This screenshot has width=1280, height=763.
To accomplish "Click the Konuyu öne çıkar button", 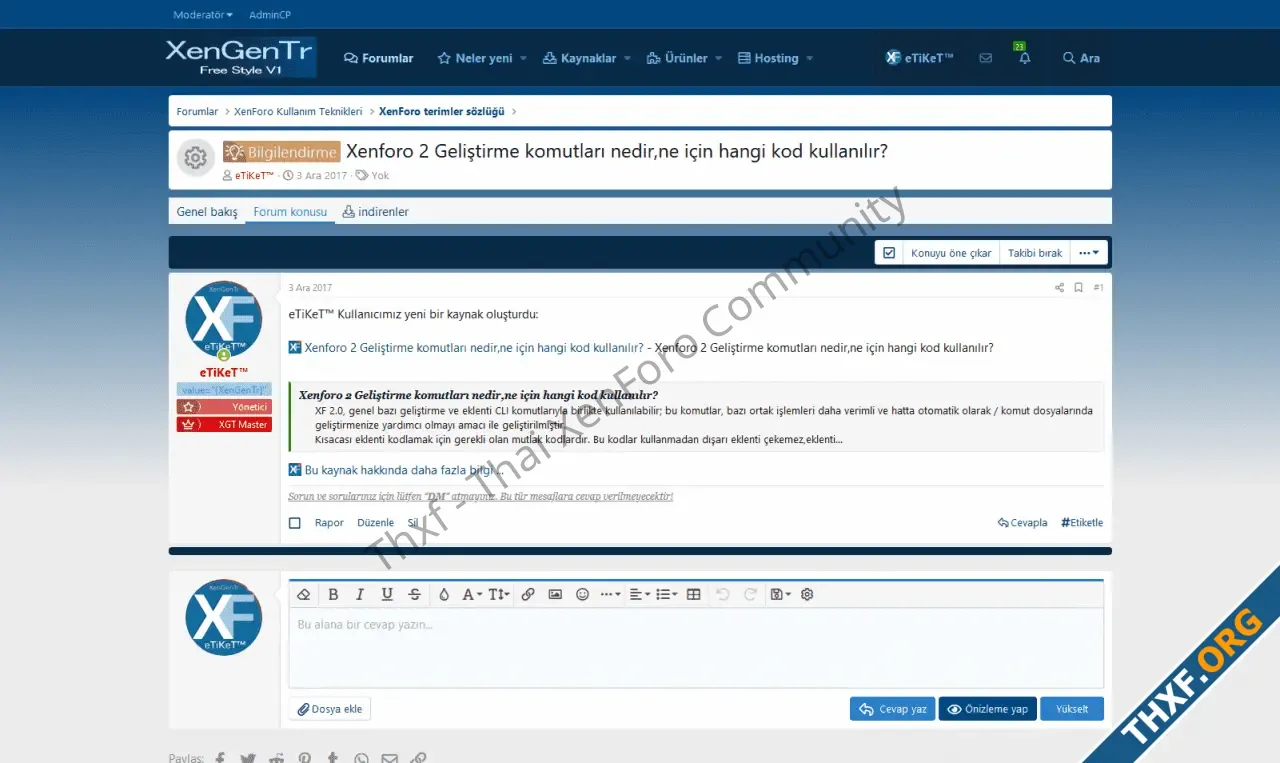I will coord(951,253).
